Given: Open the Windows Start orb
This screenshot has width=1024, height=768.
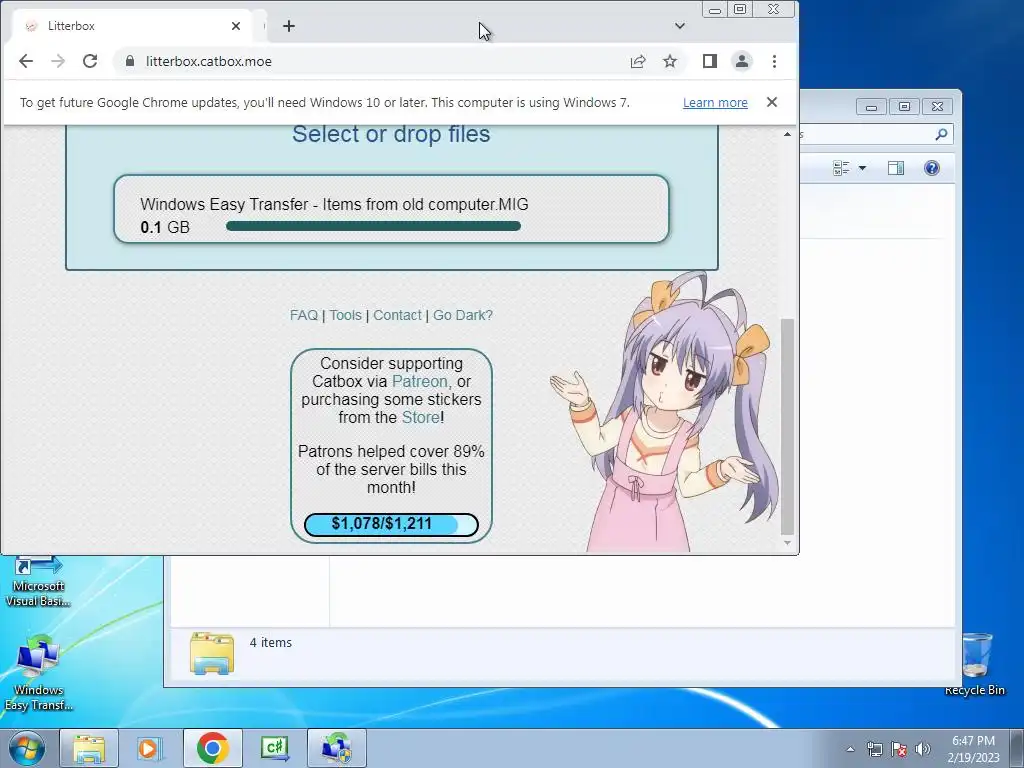Looking at the screenshot, I should tap(27, 748).
